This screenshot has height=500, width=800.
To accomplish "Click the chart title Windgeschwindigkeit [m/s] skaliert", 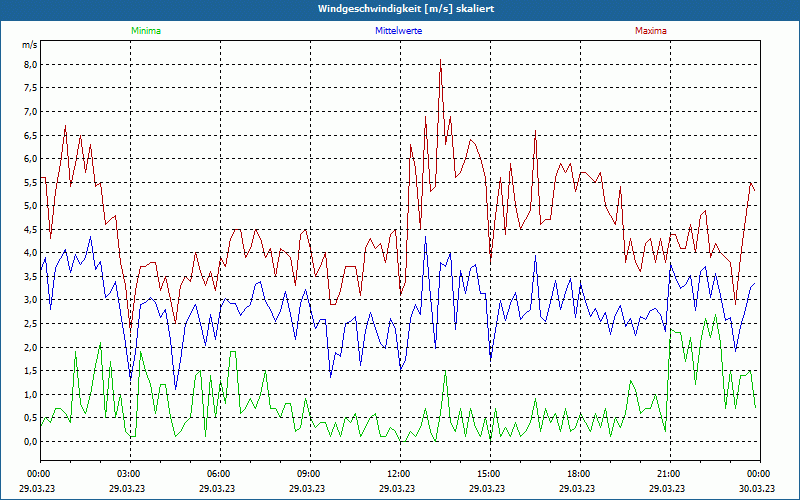I will (x=406, y=9).
